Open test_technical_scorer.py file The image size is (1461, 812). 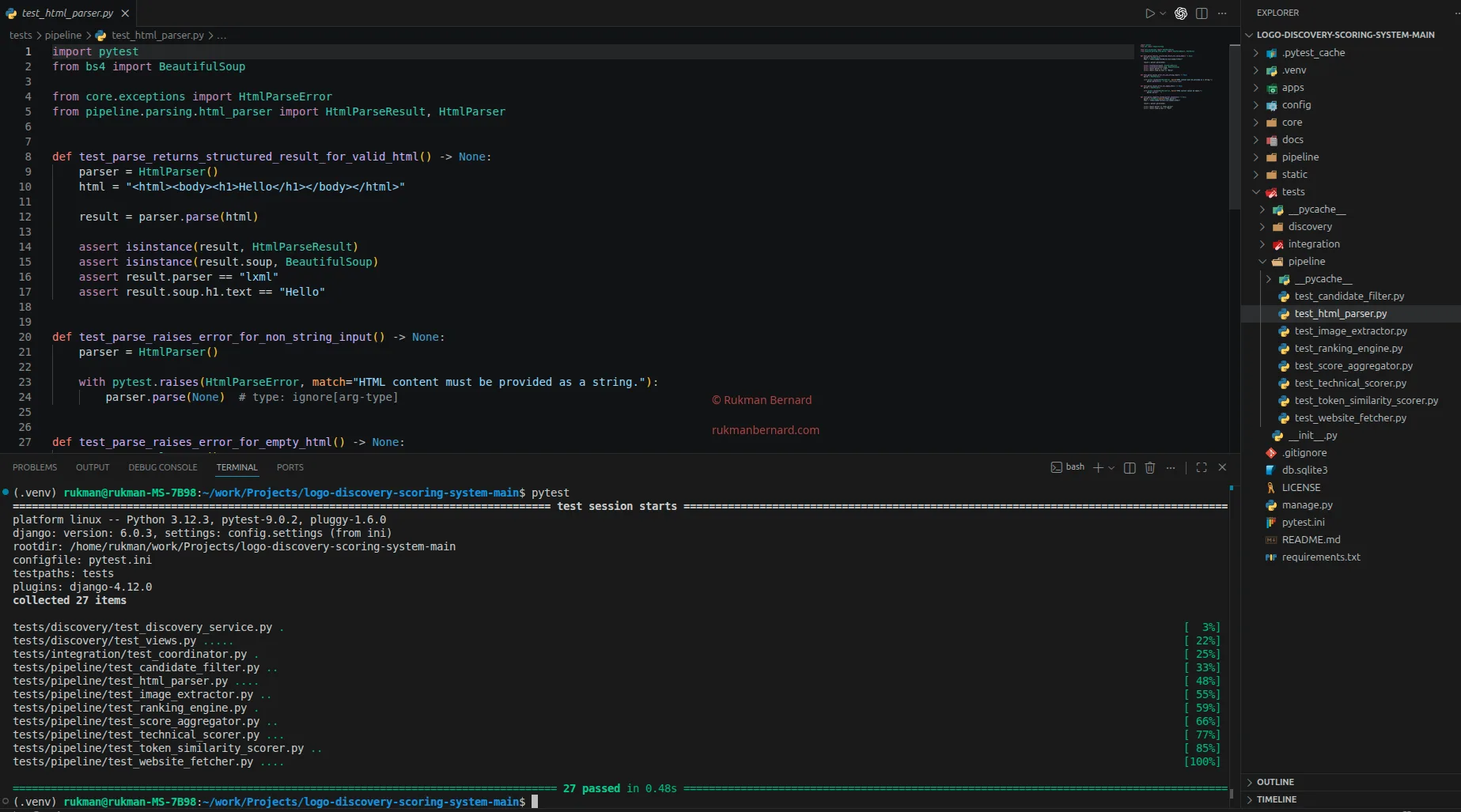point(1351,383)
